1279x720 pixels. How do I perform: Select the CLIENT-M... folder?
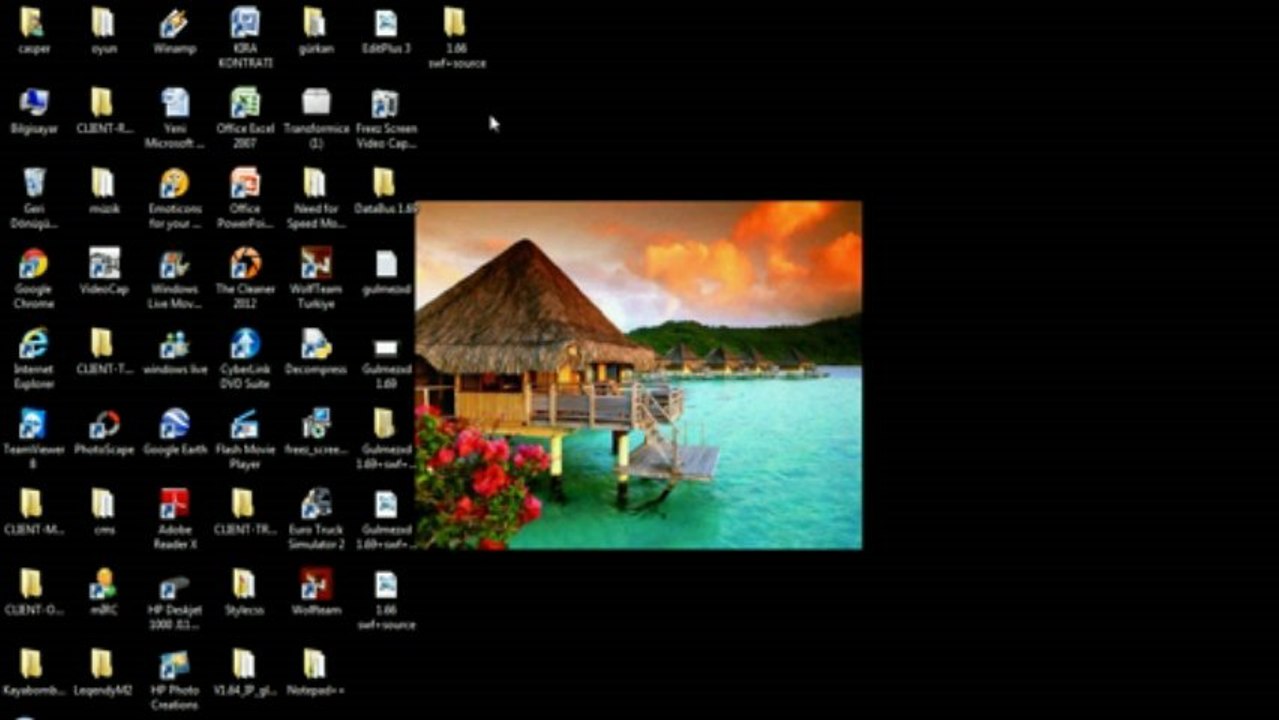click(x=33, y=503)
